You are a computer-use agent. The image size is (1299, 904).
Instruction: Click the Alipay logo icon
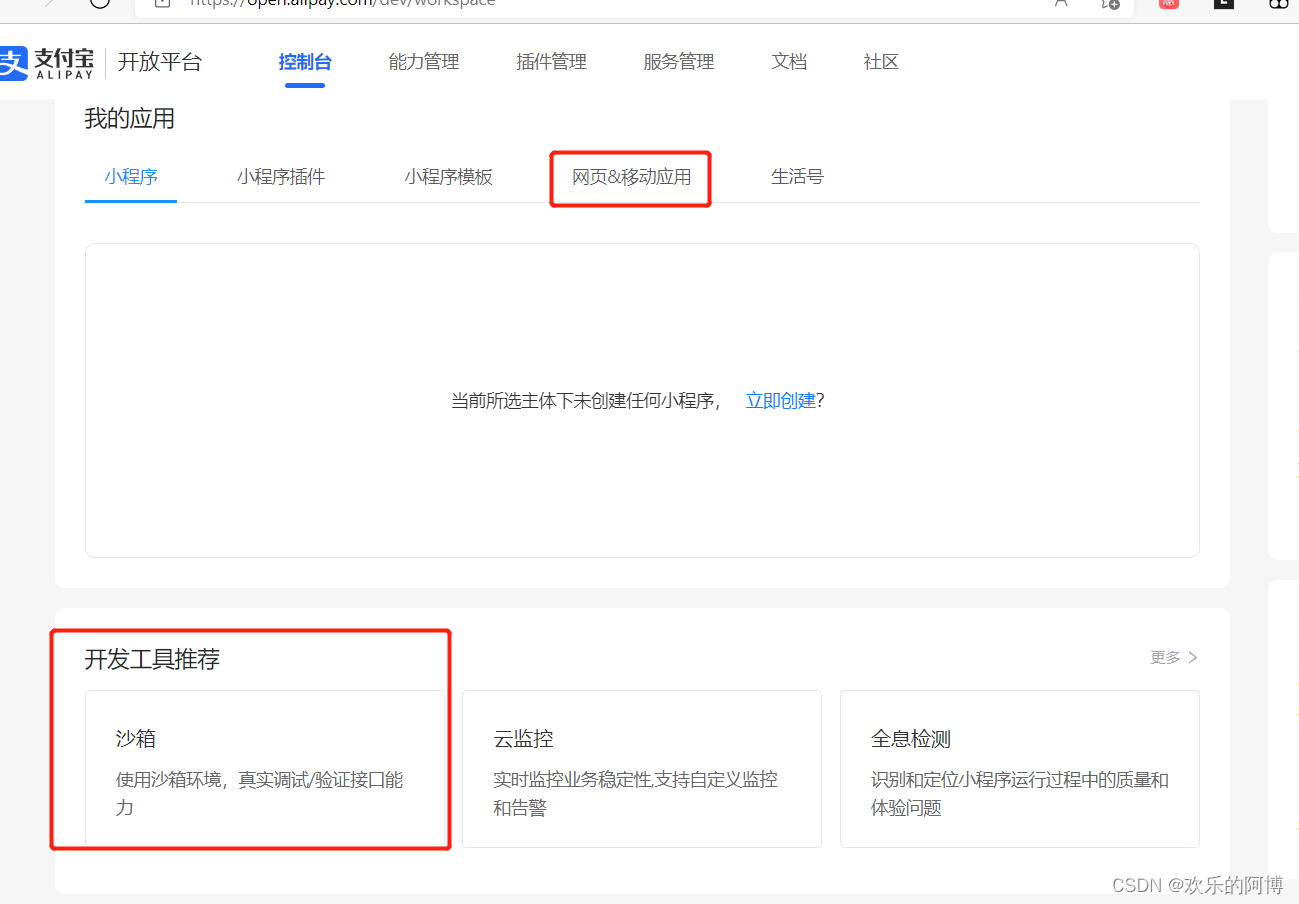[13, 63]
